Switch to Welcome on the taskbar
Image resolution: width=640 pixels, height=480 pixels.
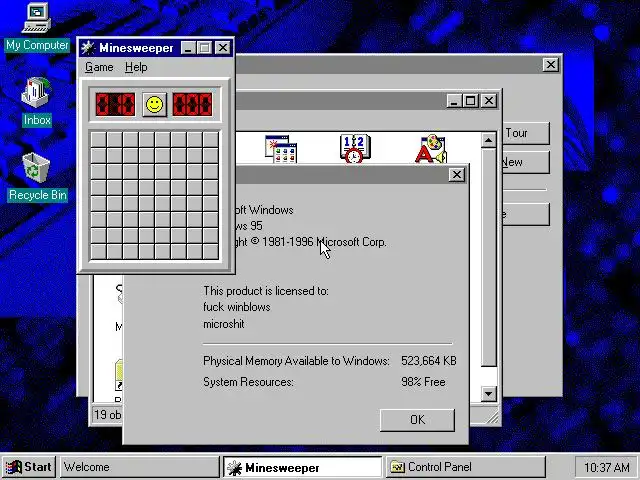(x=140, y=467)
